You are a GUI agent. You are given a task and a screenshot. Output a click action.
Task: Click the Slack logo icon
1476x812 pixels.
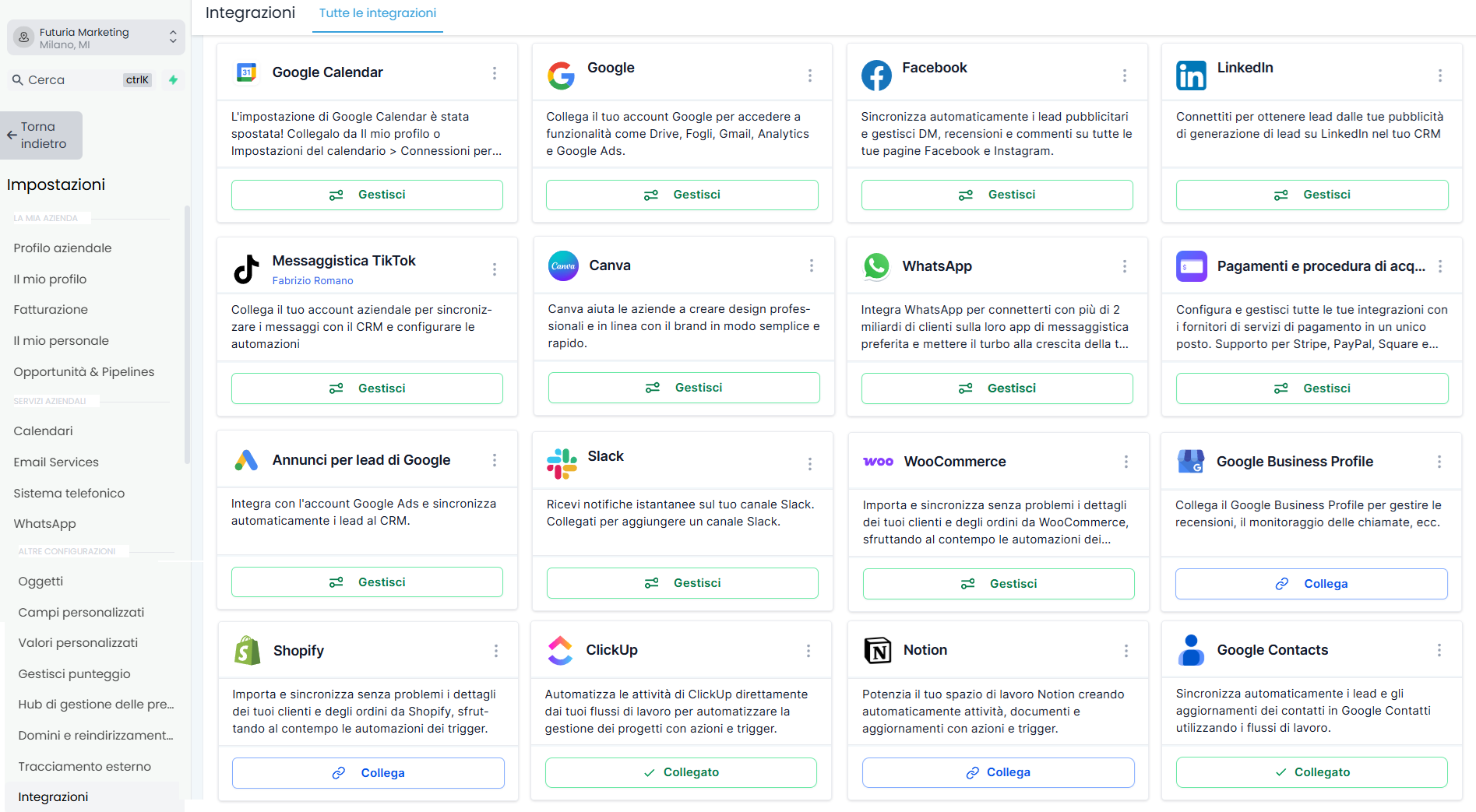pos(562,463)
